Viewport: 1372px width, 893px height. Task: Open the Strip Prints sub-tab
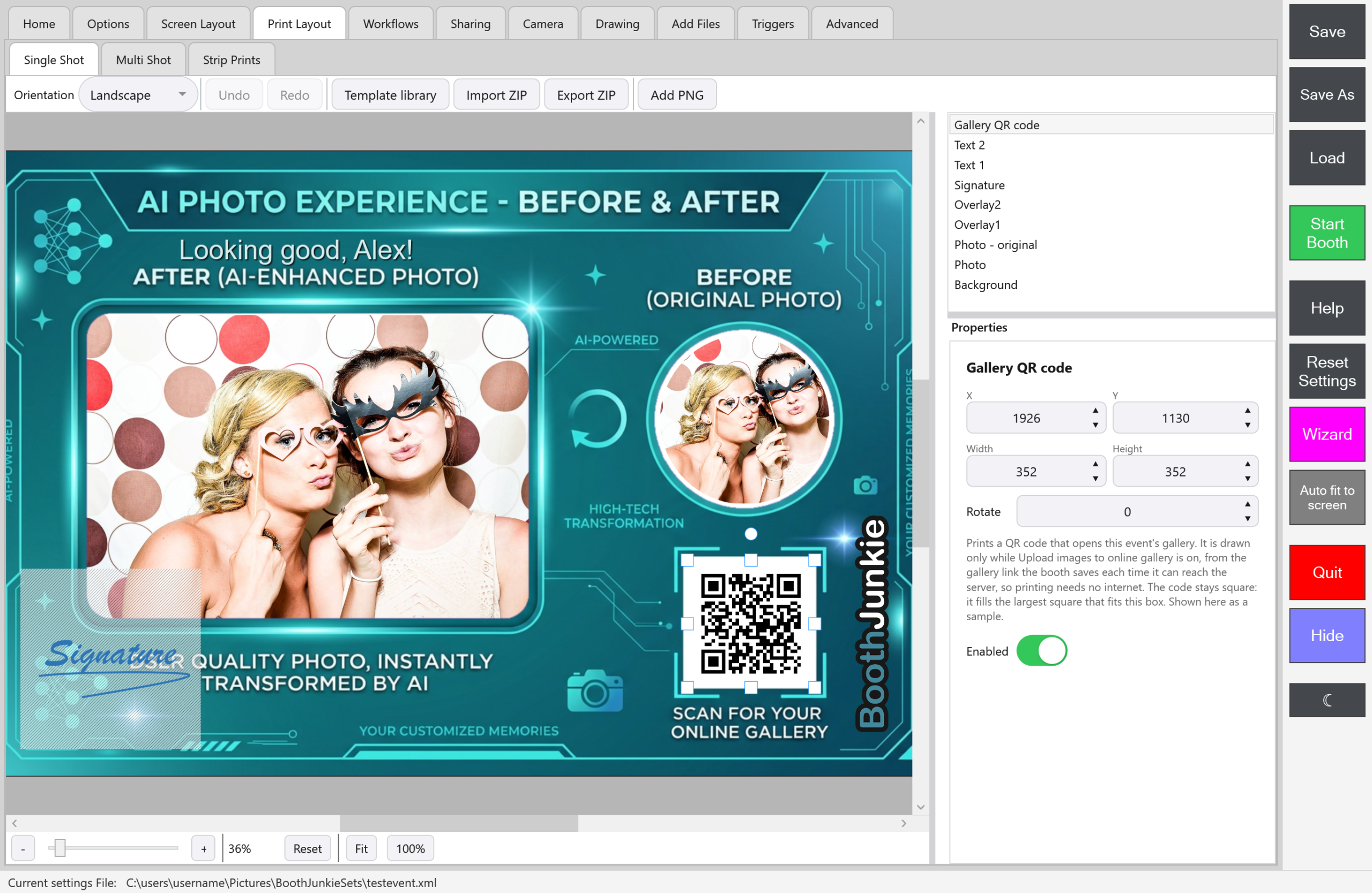pyautogui.click(x=231, y=60)
